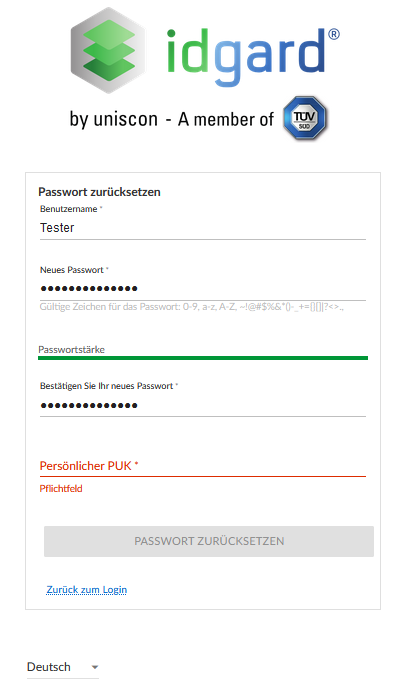406x689 pixels.
Task: Click the 'A member of' text
Action: (225, 119)
